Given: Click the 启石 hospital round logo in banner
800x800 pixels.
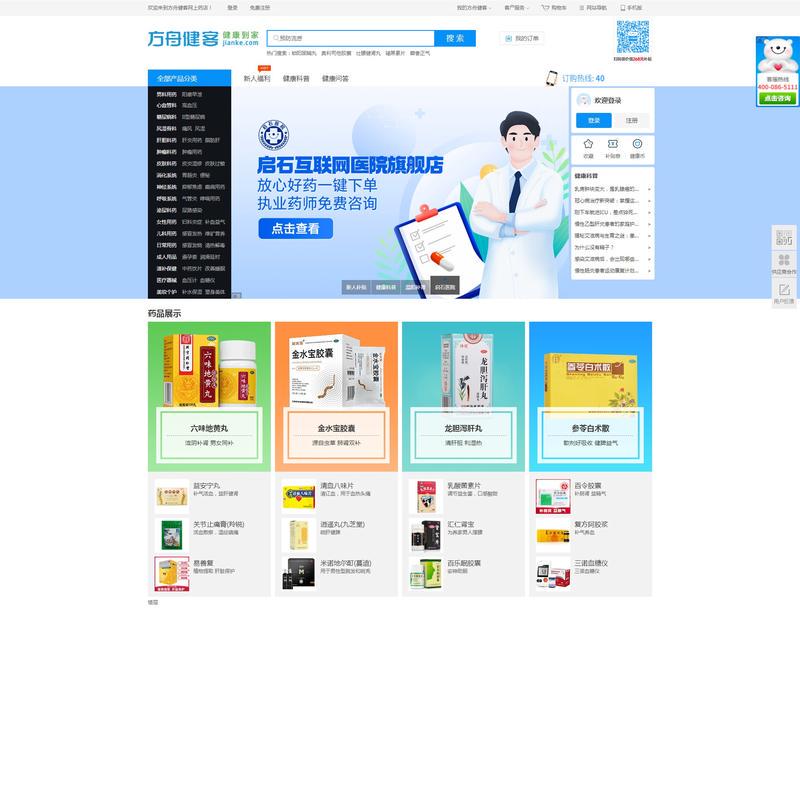Looking at the screenshot, I should 273,135.
